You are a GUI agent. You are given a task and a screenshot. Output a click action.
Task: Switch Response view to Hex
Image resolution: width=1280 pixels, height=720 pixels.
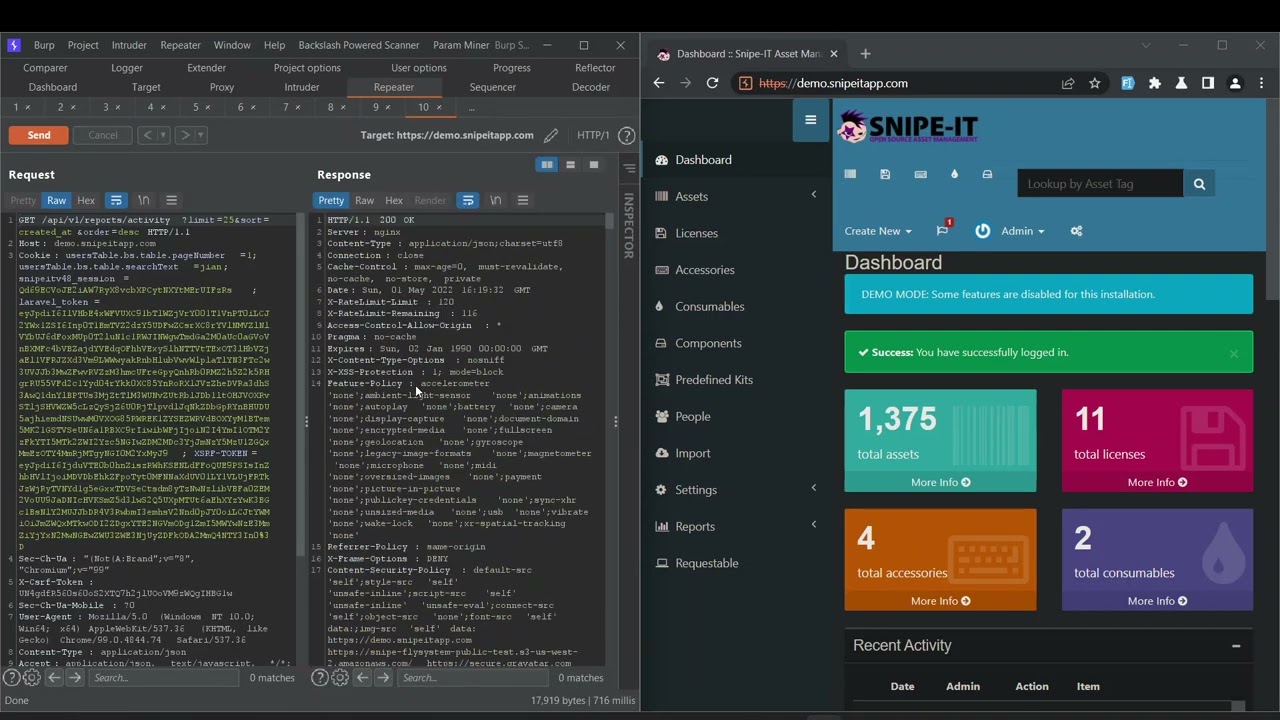coord(394,200)
